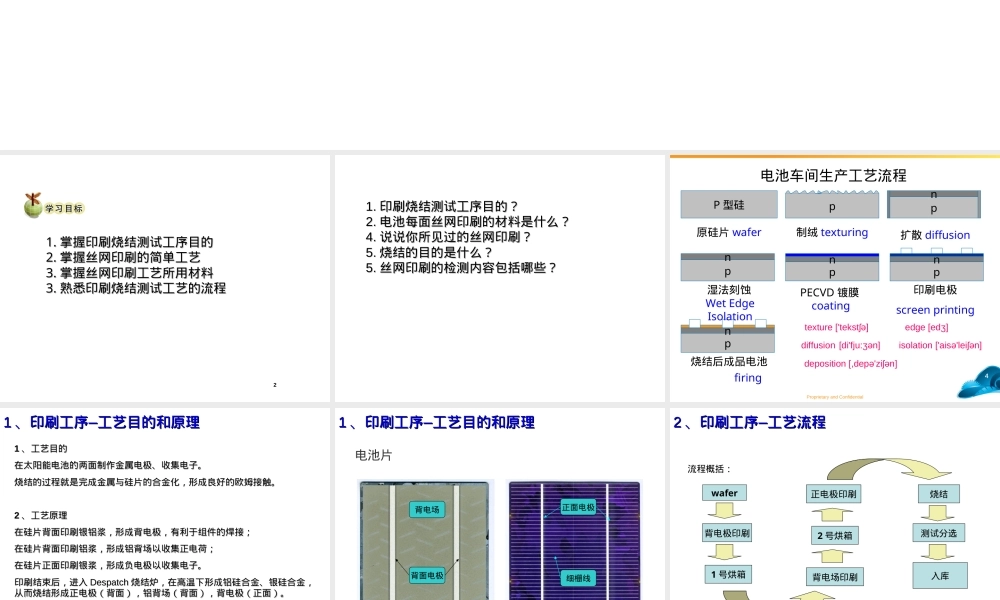Click question '4. 说说你所见过的丝网印刷？'
This screenshot has height=600, width=1000.
point(448,237)
